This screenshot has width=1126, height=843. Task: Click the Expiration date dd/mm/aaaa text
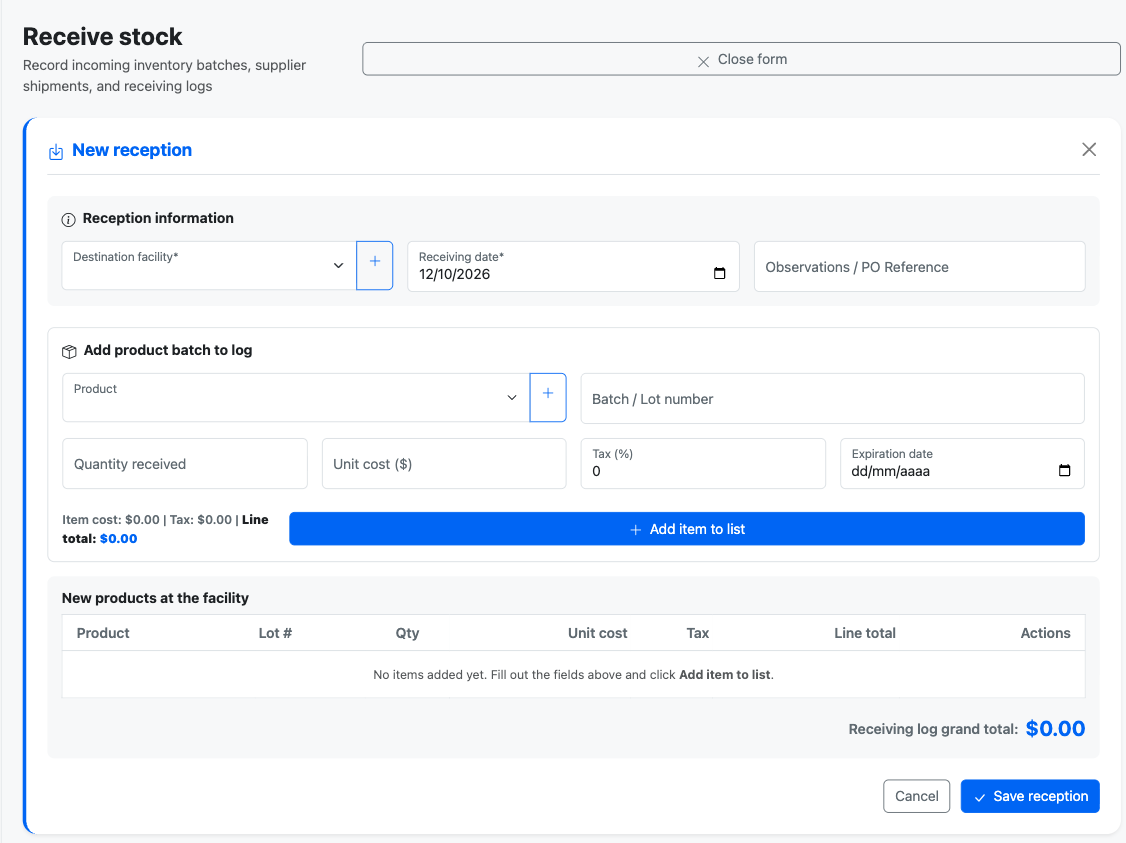[x=890, y=472]
